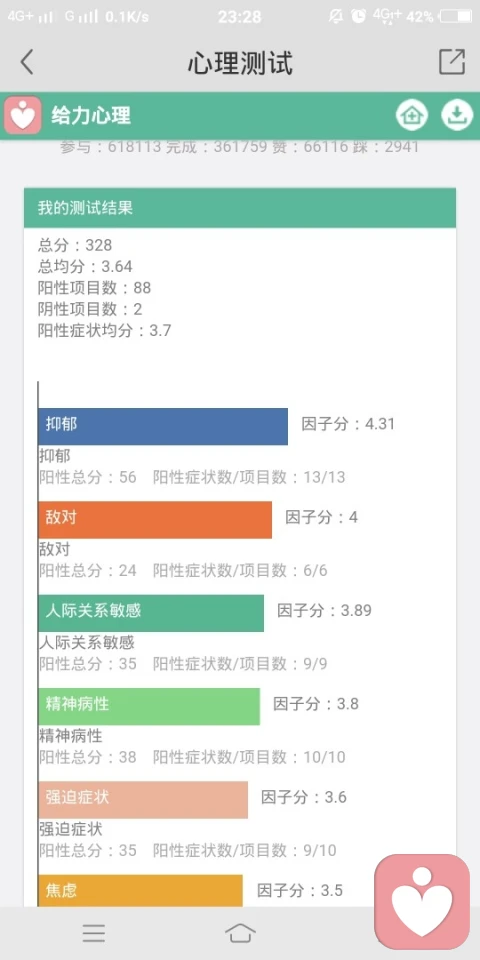The image size is (480, 960).
Task: Tap the yellow 焦虑 factor bar
Action: (x=140, y=891)
